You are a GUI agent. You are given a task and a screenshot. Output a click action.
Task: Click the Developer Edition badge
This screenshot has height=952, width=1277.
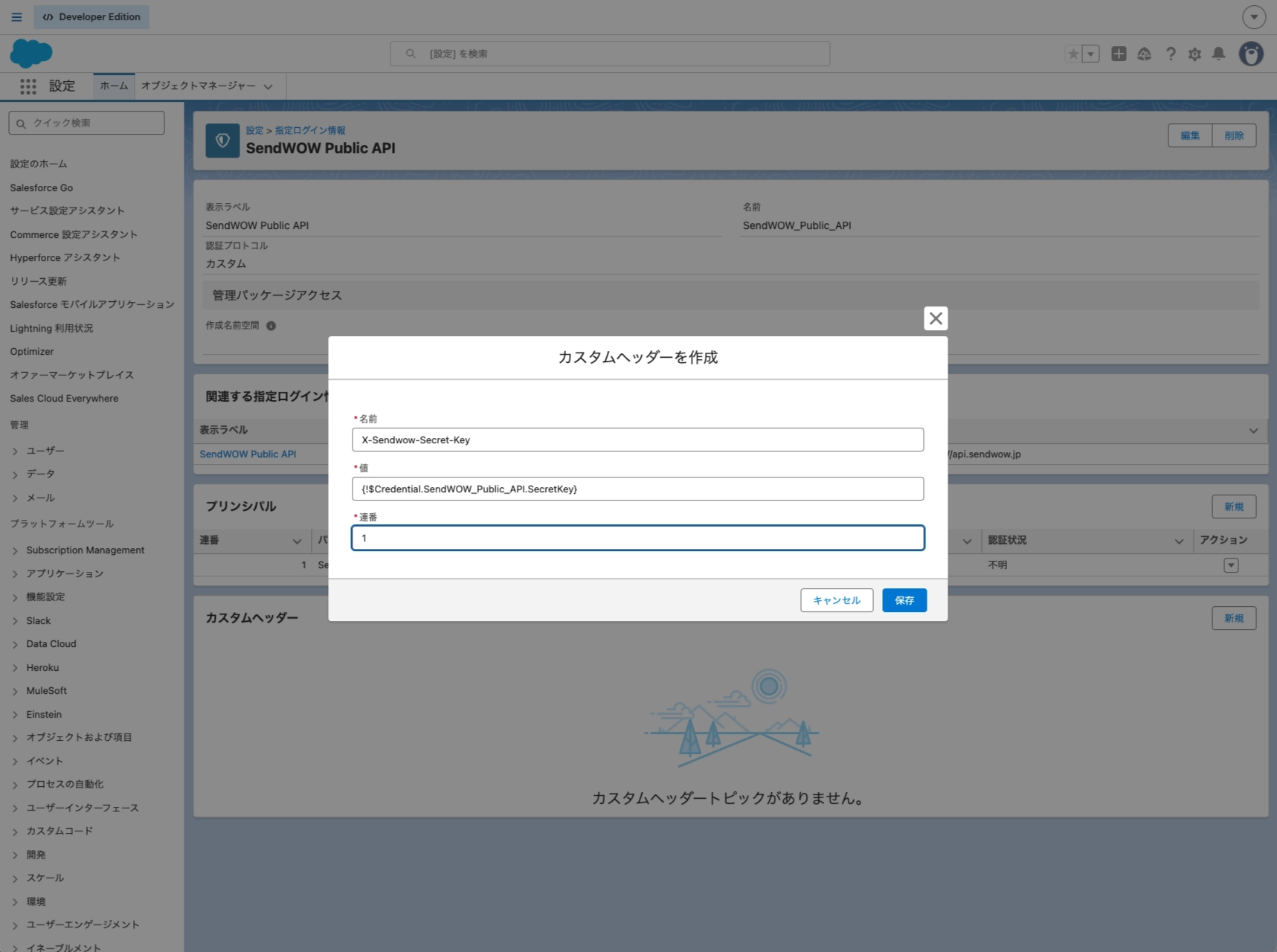[91, 17]
